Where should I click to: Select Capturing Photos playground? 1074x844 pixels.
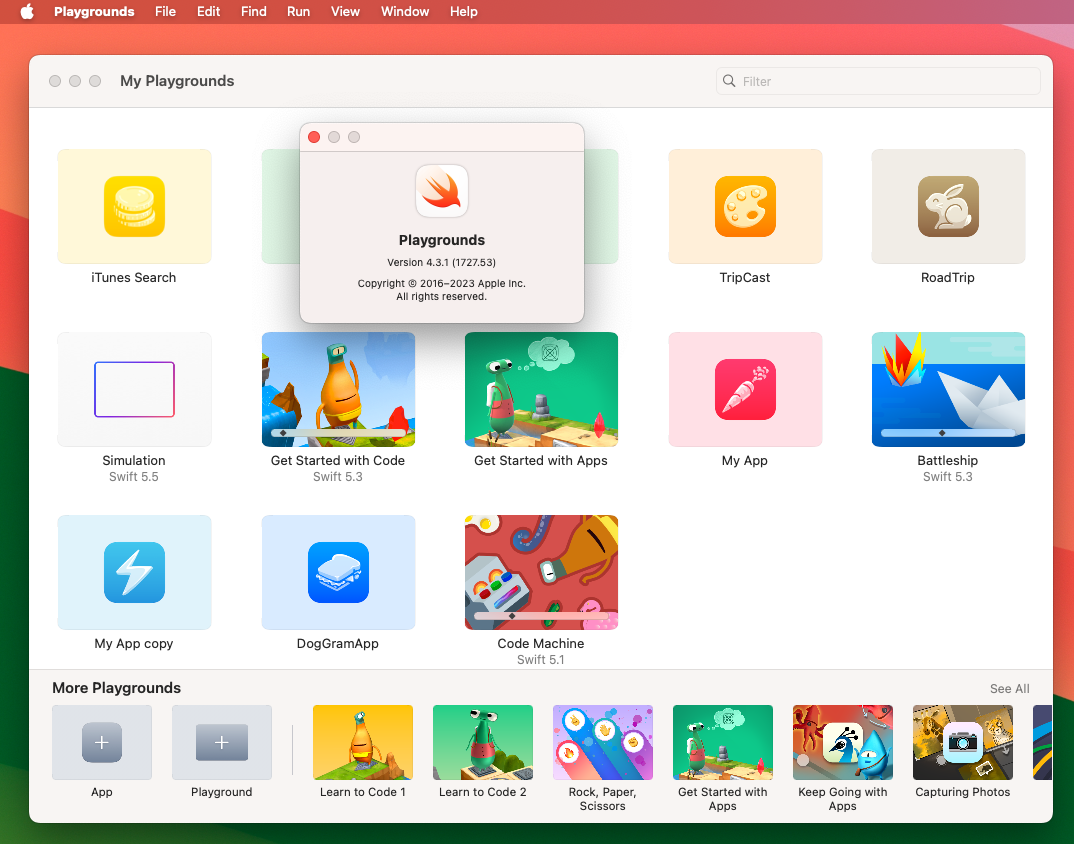(962, 743)
